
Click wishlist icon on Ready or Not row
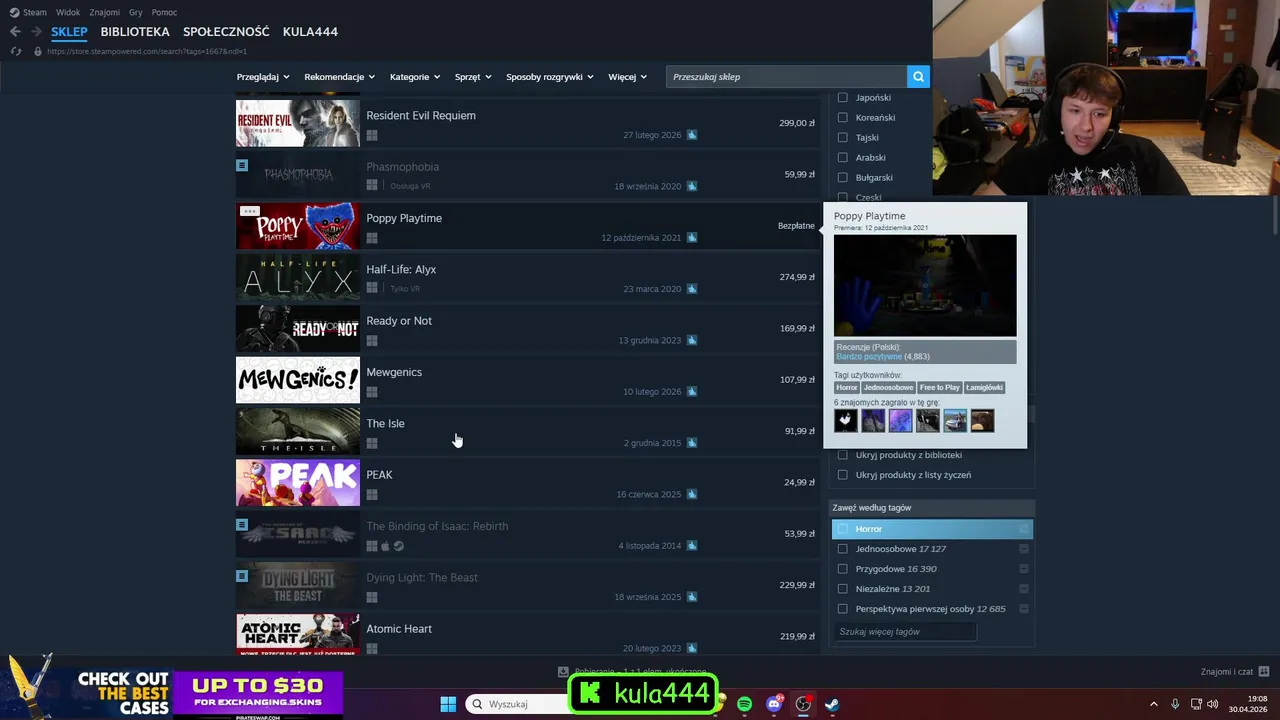point(692,340)
